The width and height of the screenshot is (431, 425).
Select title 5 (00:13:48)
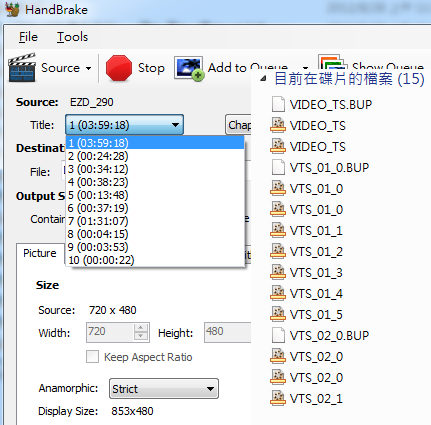point(155,195)
